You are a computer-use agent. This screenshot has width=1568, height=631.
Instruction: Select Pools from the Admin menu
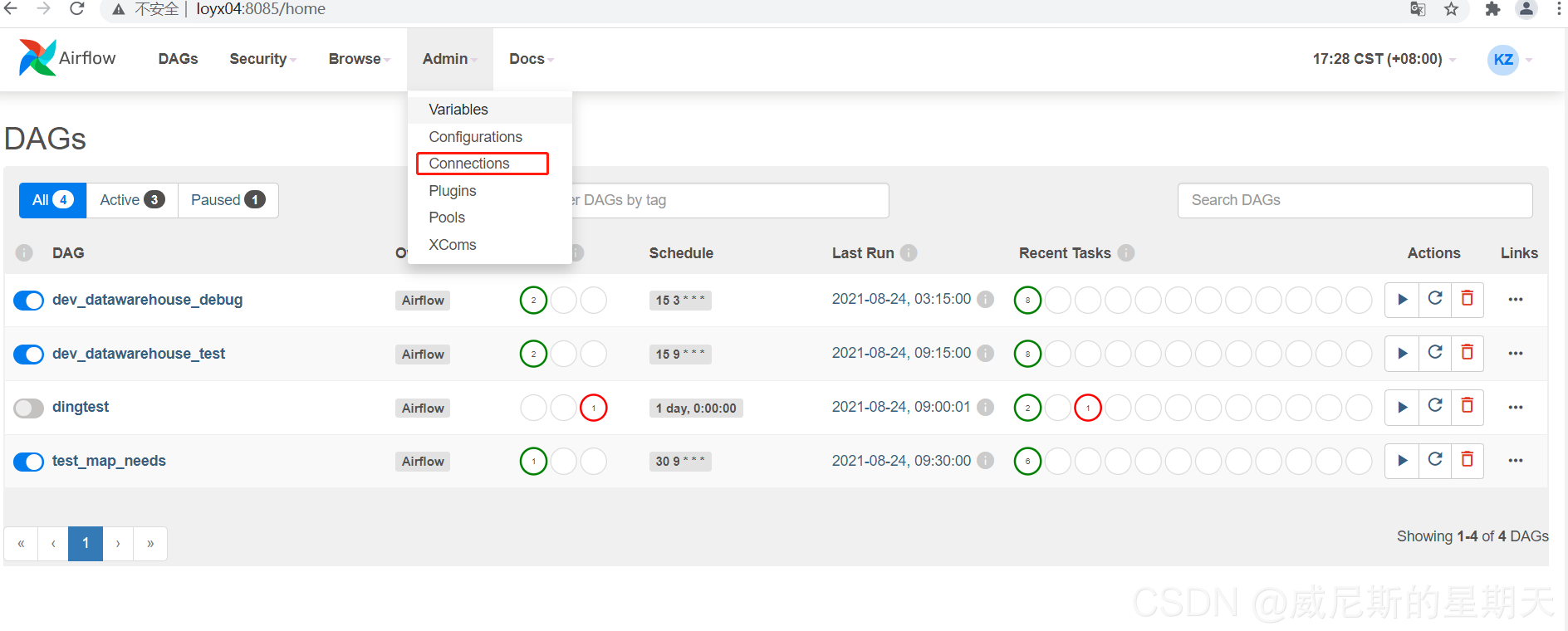coord(490,218)
